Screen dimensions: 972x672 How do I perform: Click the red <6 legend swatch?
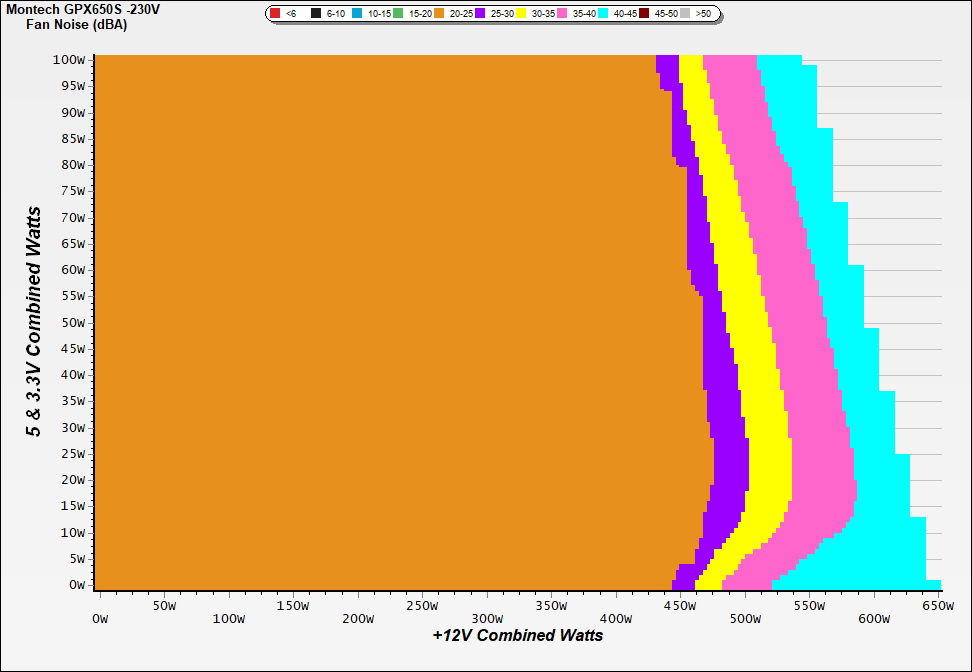coord(275,14)
